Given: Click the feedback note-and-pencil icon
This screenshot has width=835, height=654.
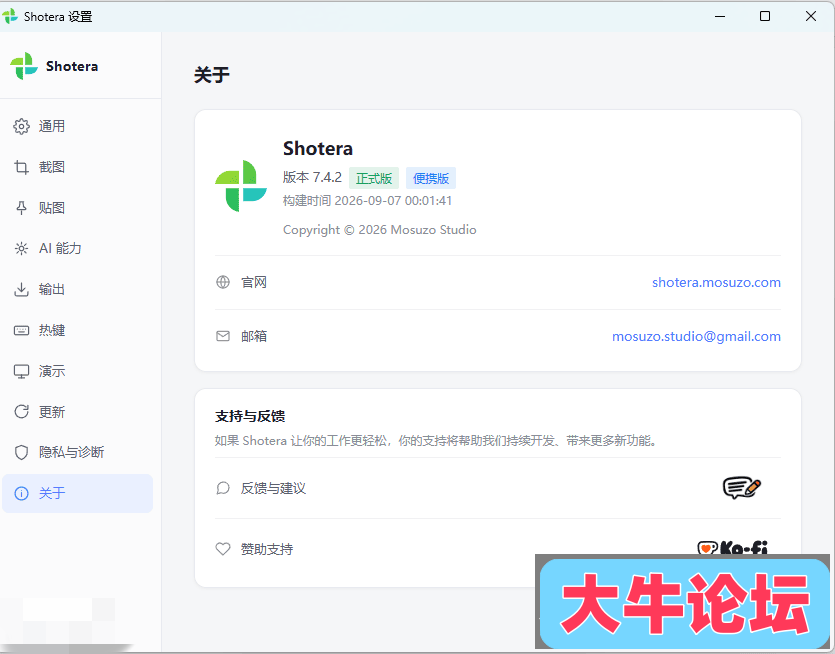Looking at the screenshot, I should (x=742, y=487).
